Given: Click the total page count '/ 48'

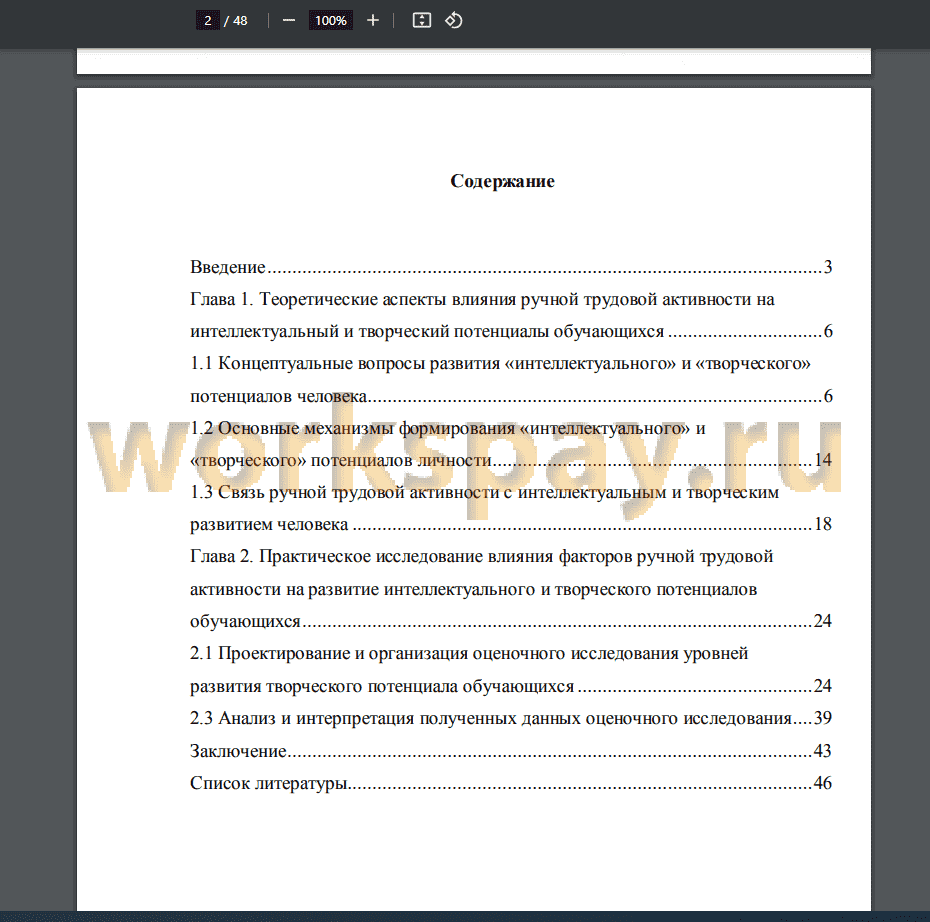Looking at the screenshot, I should point(236,21).
